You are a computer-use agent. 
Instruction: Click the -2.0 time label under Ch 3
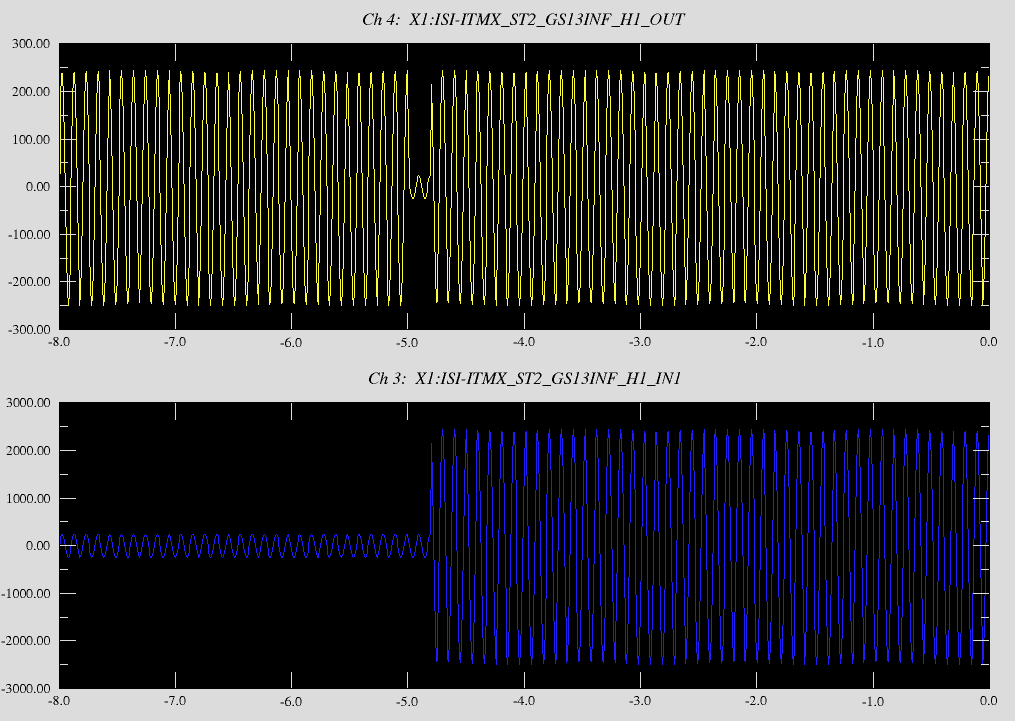click(x=756, y=701)
